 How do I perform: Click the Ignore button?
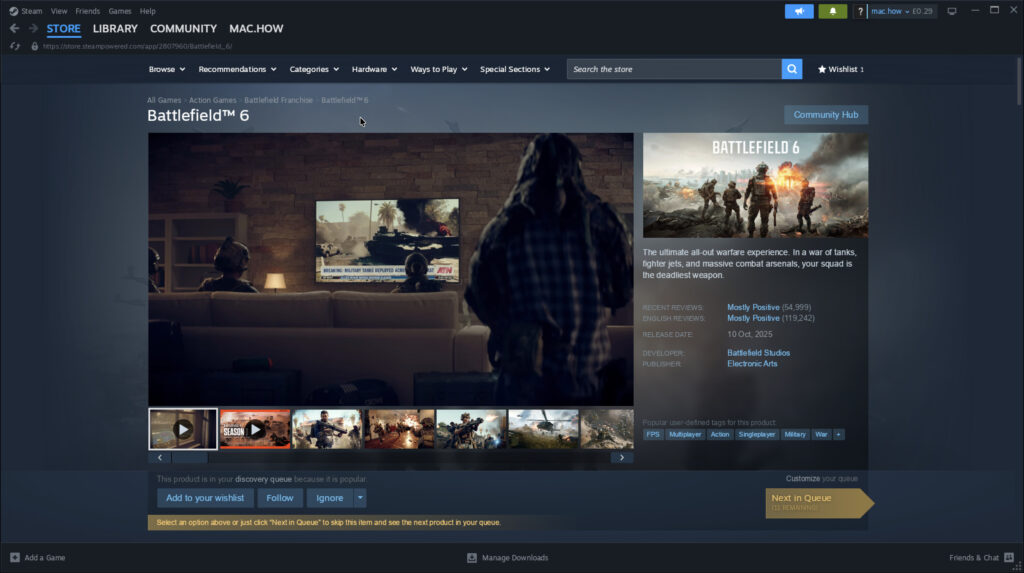pyautogui.click(x=330, y=498)
